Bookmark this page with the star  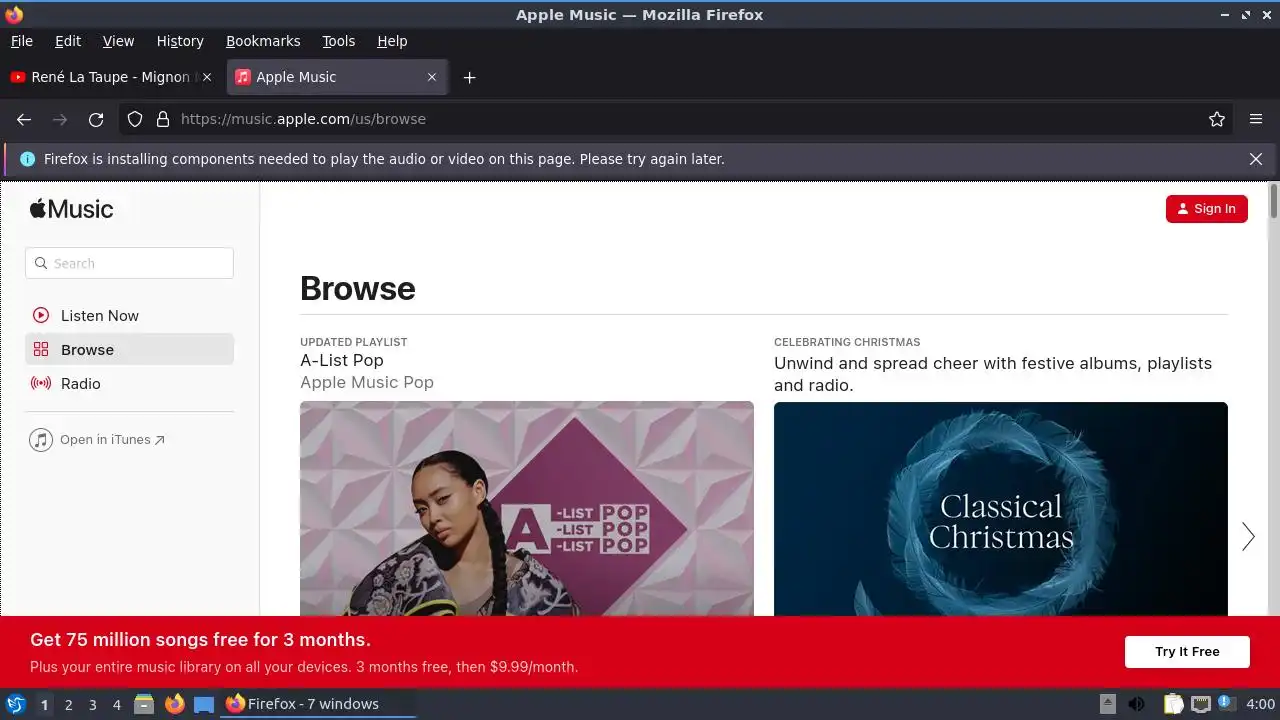[x=1217, y=119]
